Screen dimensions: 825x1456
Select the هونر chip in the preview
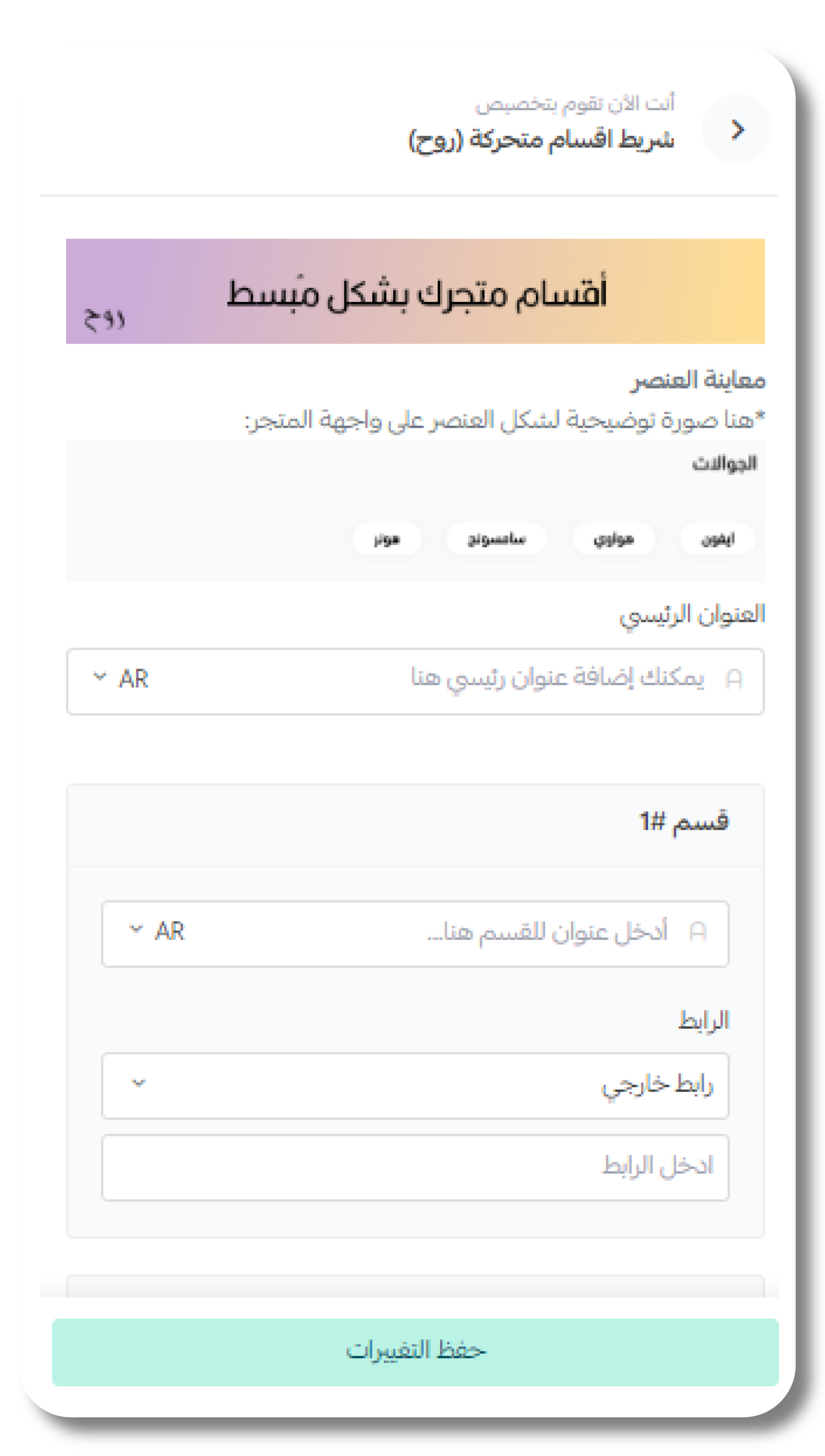387,539
